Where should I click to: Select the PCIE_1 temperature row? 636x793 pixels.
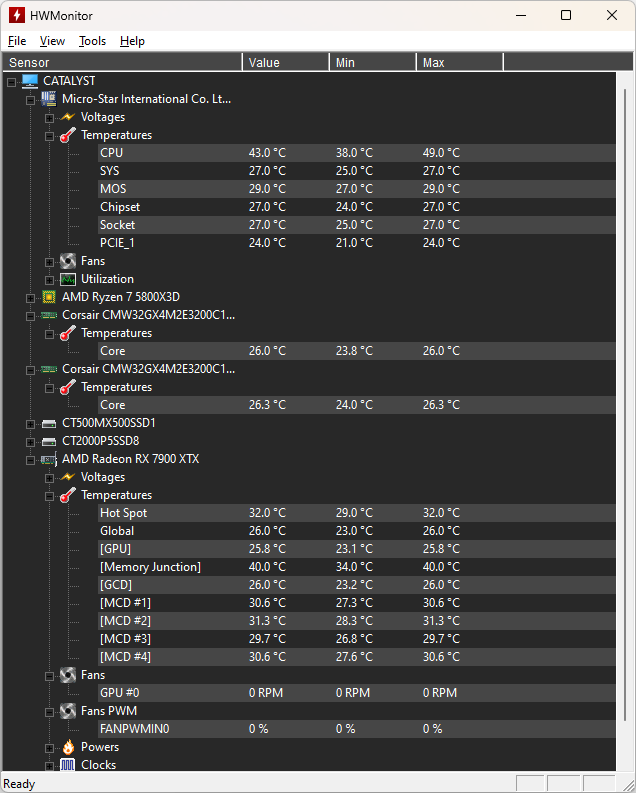(357, 243)
